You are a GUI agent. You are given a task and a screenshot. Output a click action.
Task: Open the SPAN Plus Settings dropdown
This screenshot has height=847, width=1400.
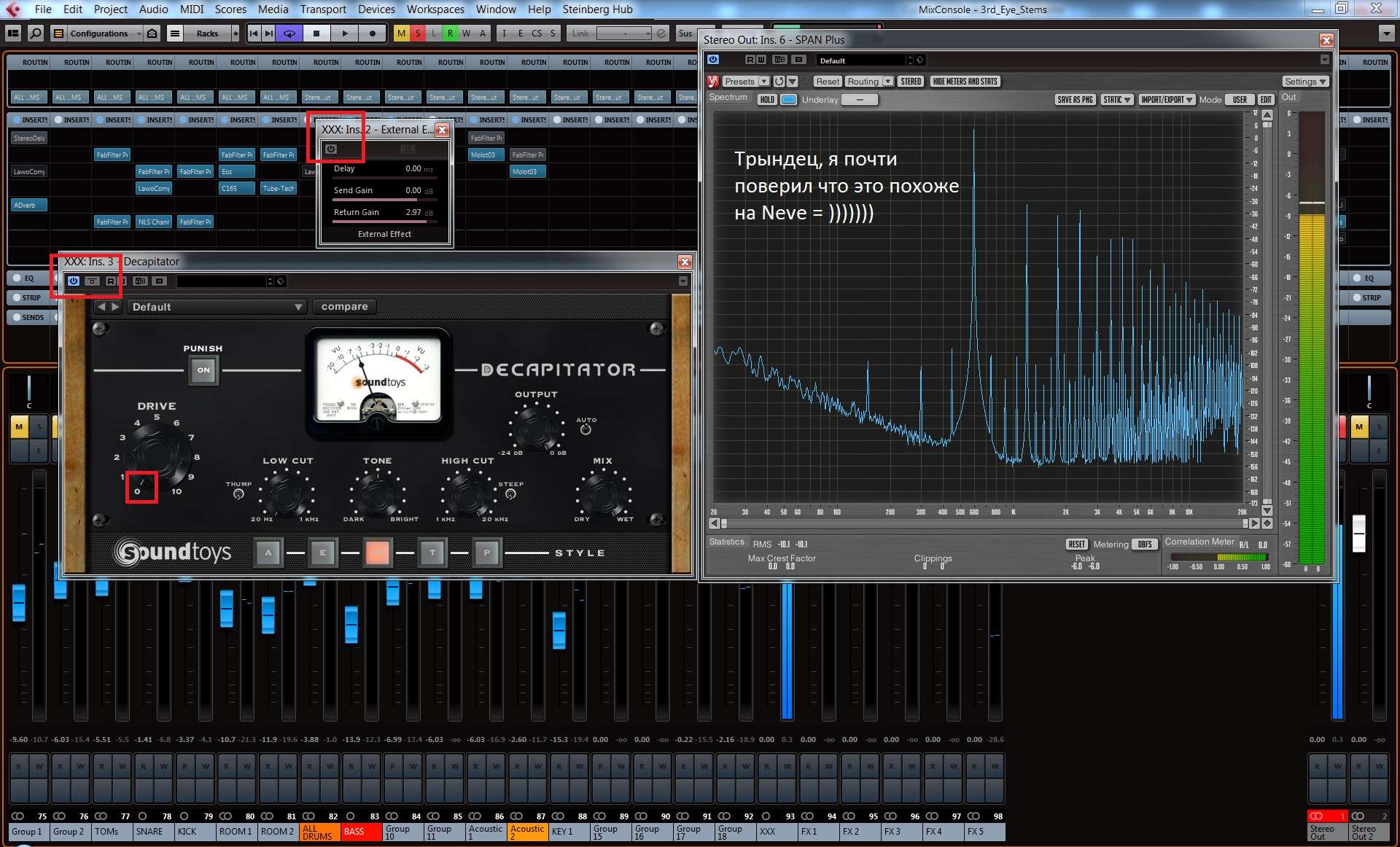coord(1305,82)
